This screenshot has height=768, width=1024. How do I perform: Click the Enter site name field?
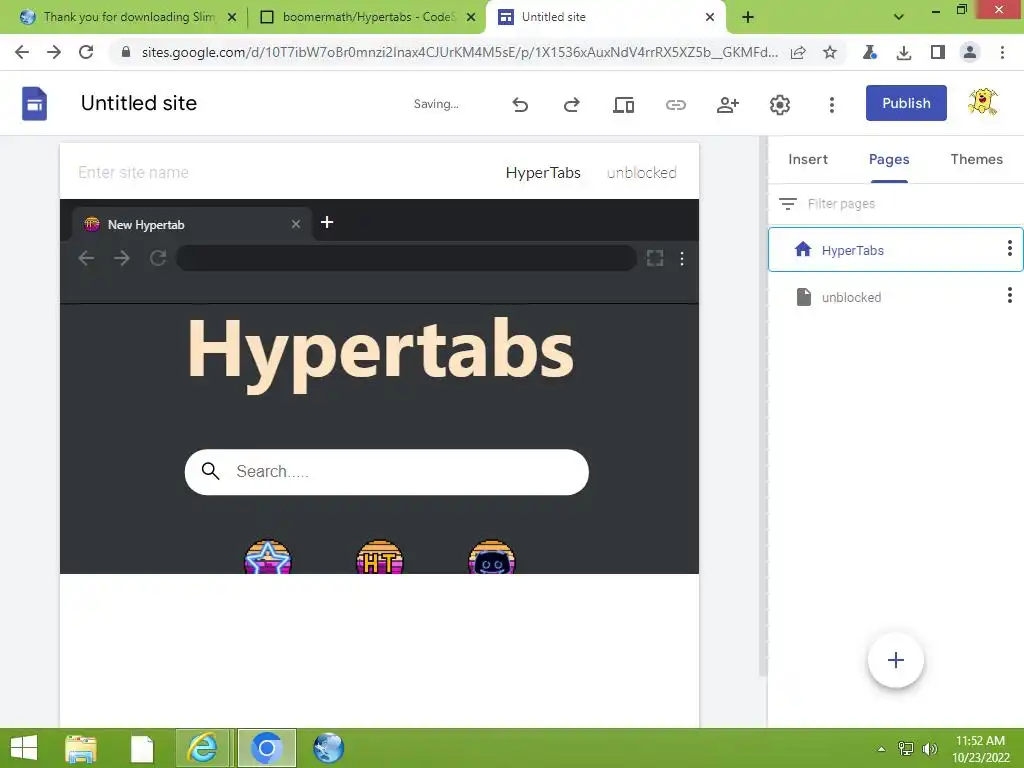[x=133, y=172]
